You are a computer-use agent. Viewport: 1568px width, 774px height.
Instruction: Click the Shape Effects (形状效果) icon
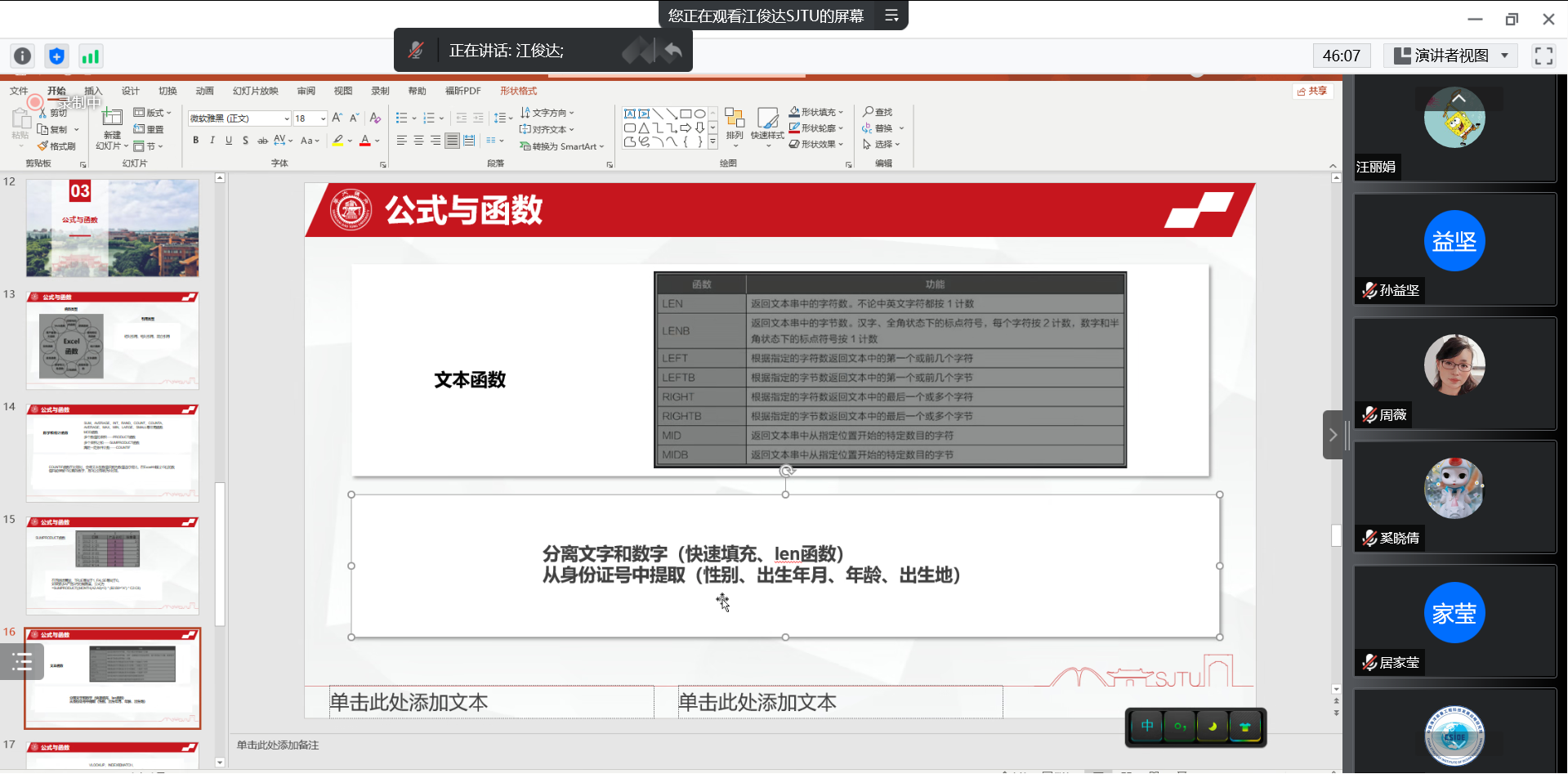(815, 144)
